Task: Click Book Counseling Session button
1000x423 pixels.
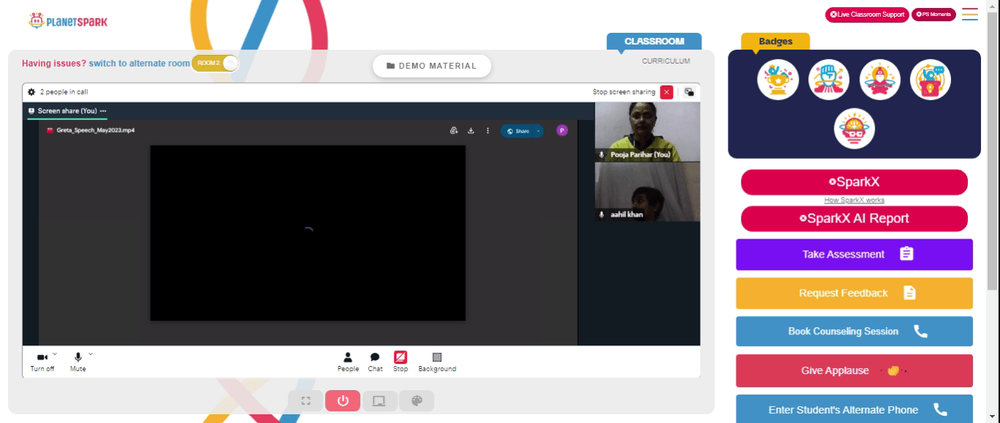Action: (x=854, y=332)
